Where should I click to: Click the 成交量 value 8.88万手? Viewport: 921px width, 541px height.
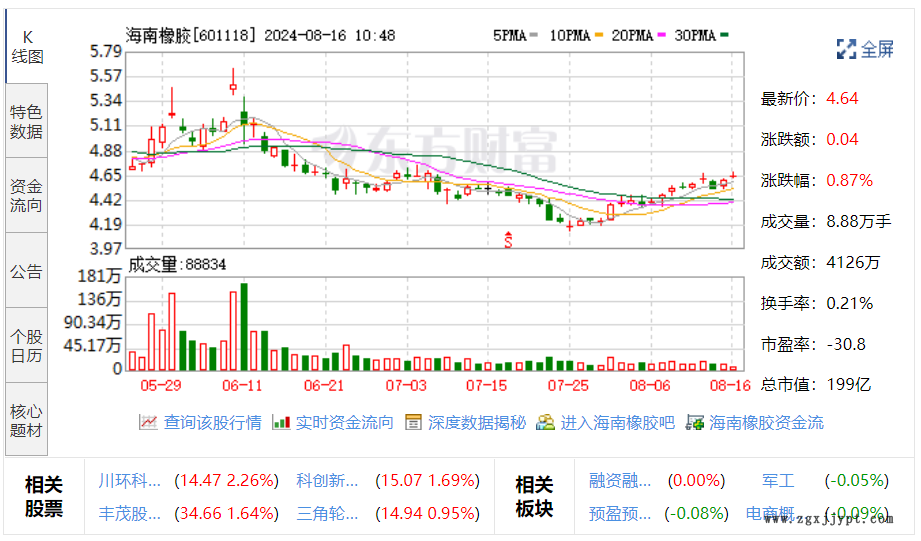tap(858, 221)
